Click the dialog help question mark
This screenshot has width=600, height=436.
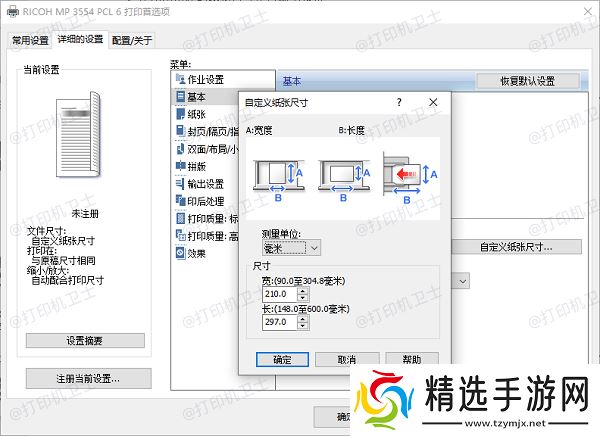[x=399, y=102]
